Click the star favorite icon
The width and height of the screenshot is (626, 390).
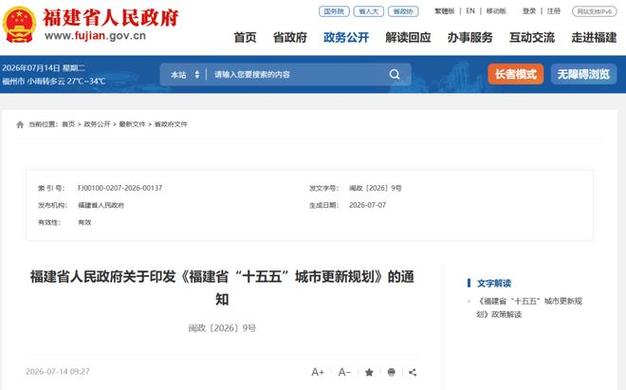369,372
